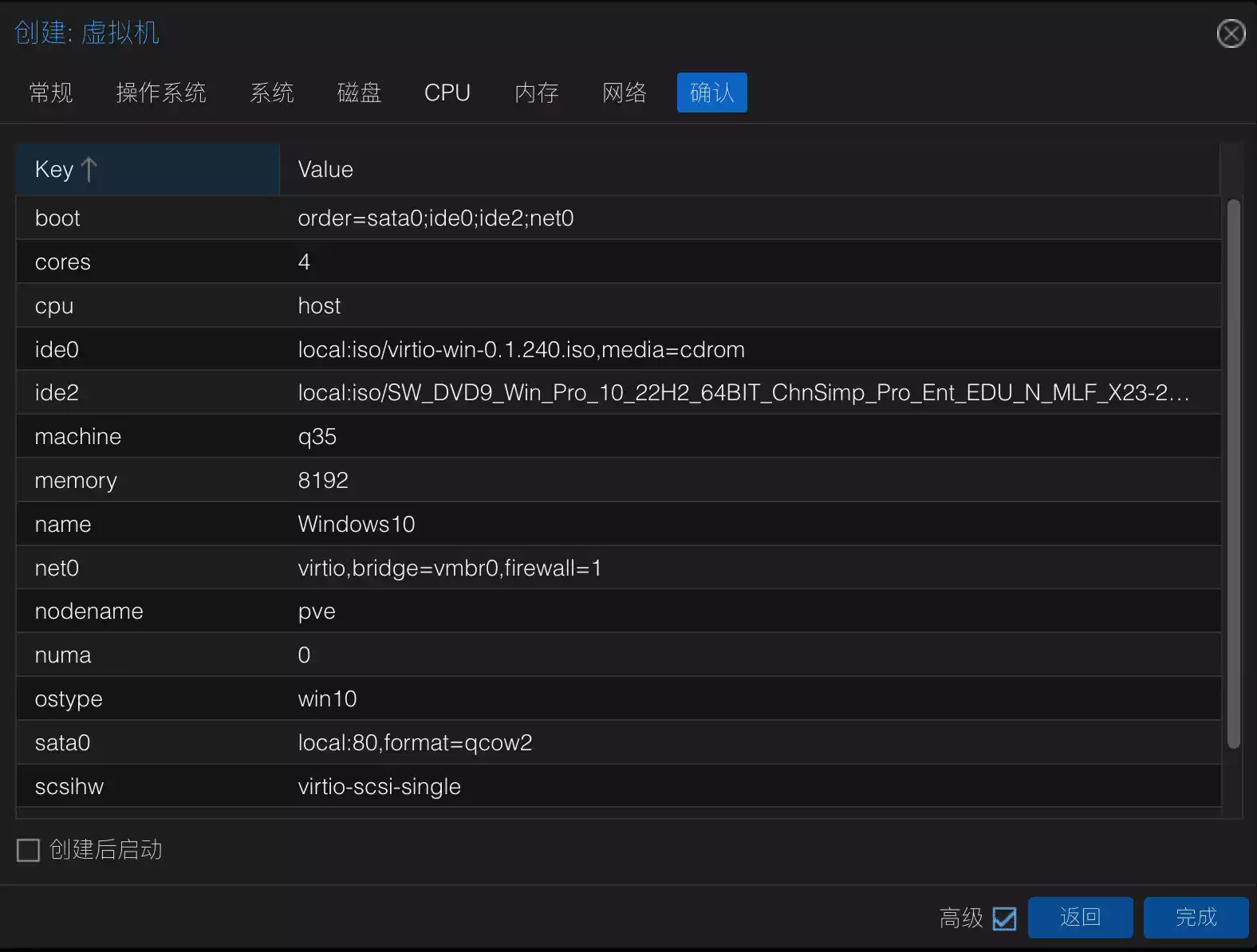1257x952 pixels.
Task: Click the Value column header
Action: click(x=325, y=169)
